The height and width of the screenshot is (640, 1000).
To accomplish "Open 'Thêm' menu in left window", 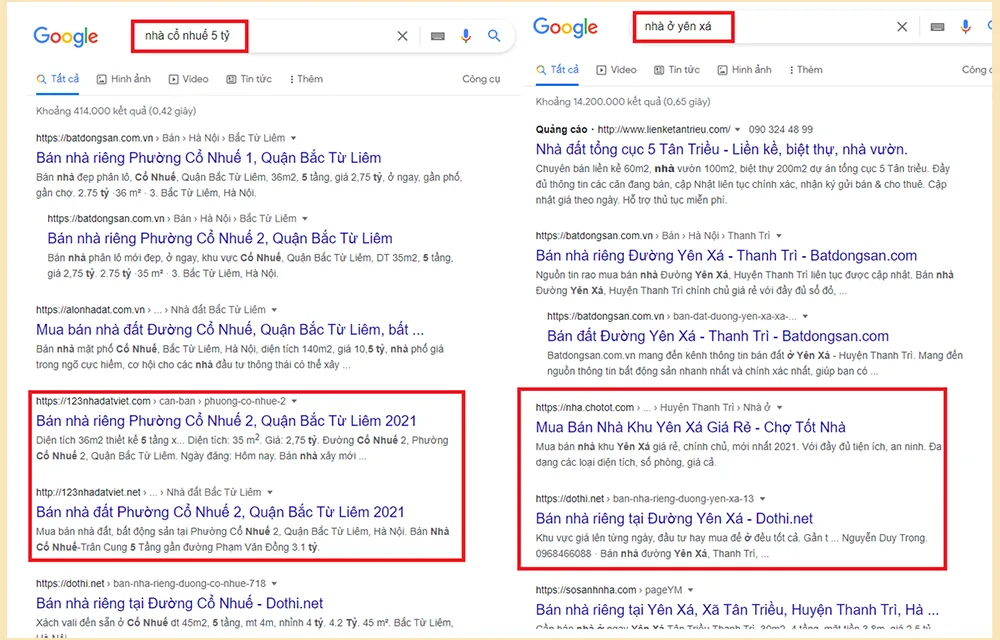I will point(306,79).
